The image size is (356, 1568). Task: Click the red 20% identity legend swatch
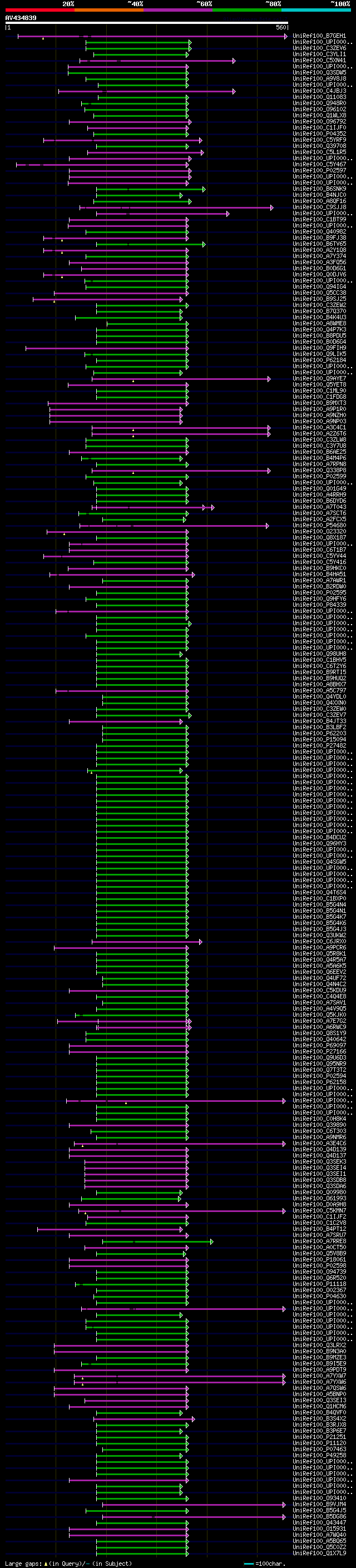tap(39, 11)
